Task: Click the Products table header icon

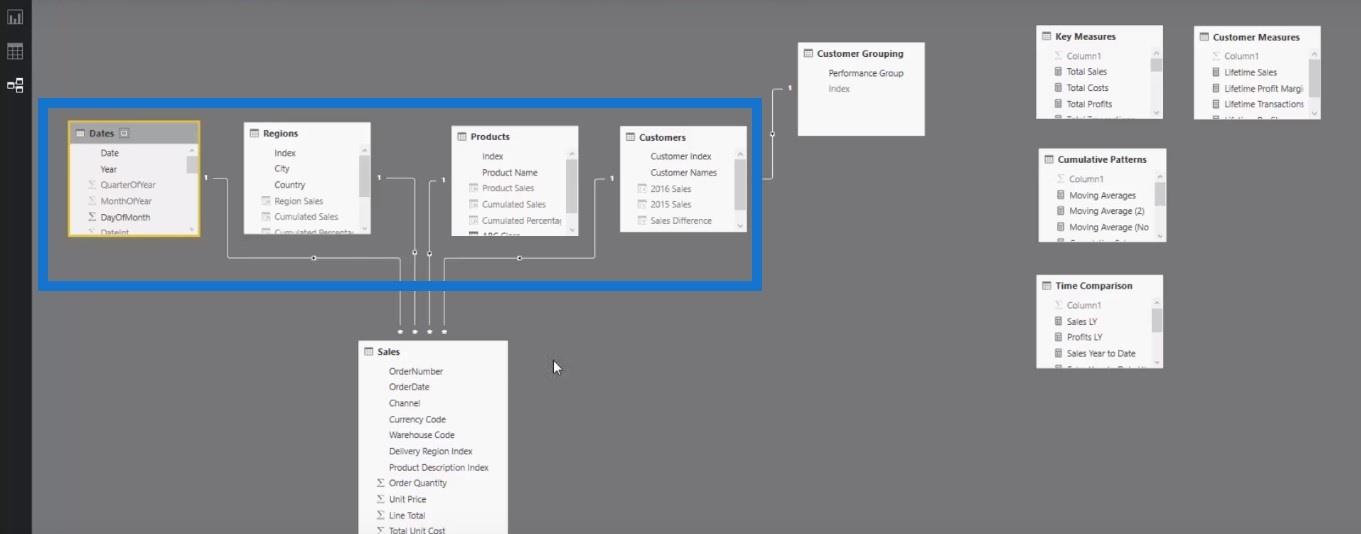Action: pyautogui.click(x=462, y=136)
